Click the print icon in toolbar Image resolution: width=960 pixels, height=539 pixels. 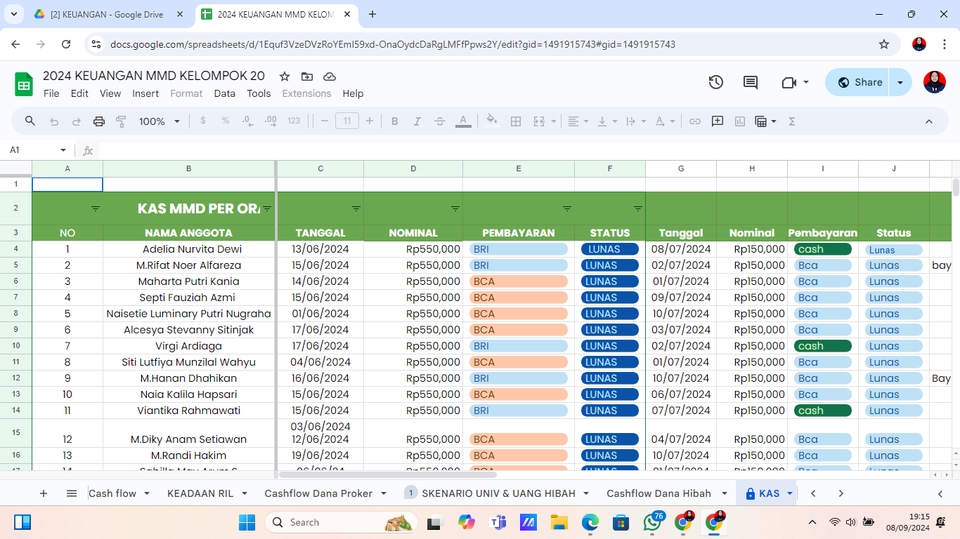tap(99, 121)
